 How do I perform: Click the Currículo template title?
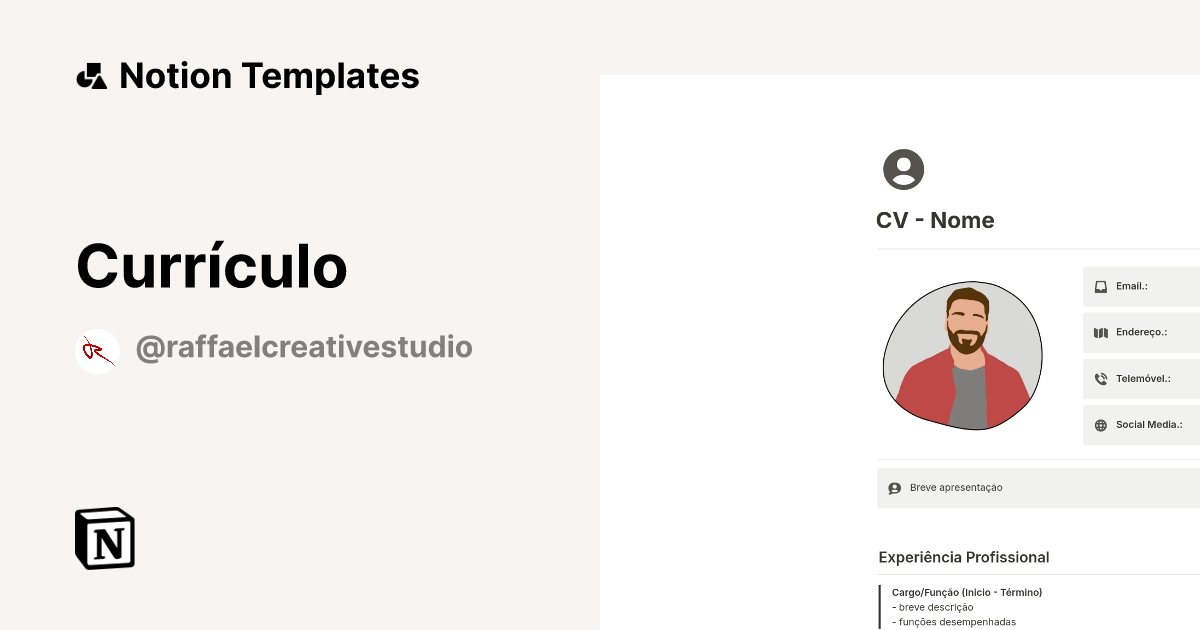click(x=211, y=266)
